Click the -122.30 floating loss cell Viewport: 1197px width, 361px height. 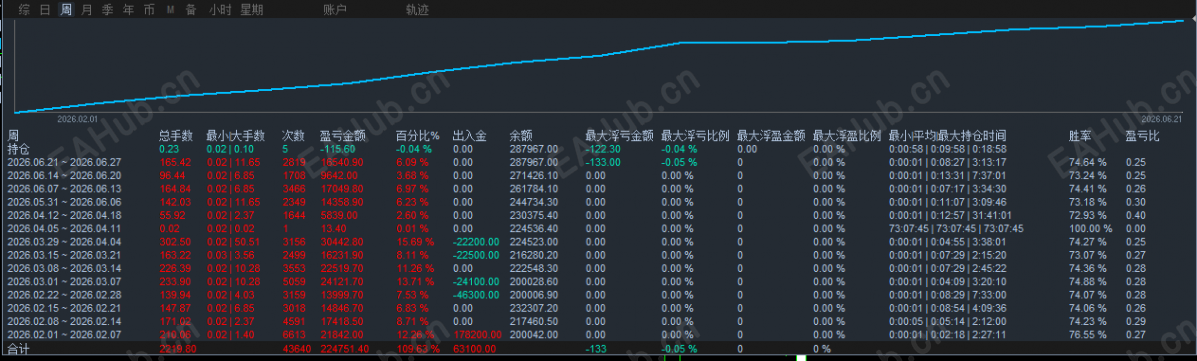(x=602, y=149)
